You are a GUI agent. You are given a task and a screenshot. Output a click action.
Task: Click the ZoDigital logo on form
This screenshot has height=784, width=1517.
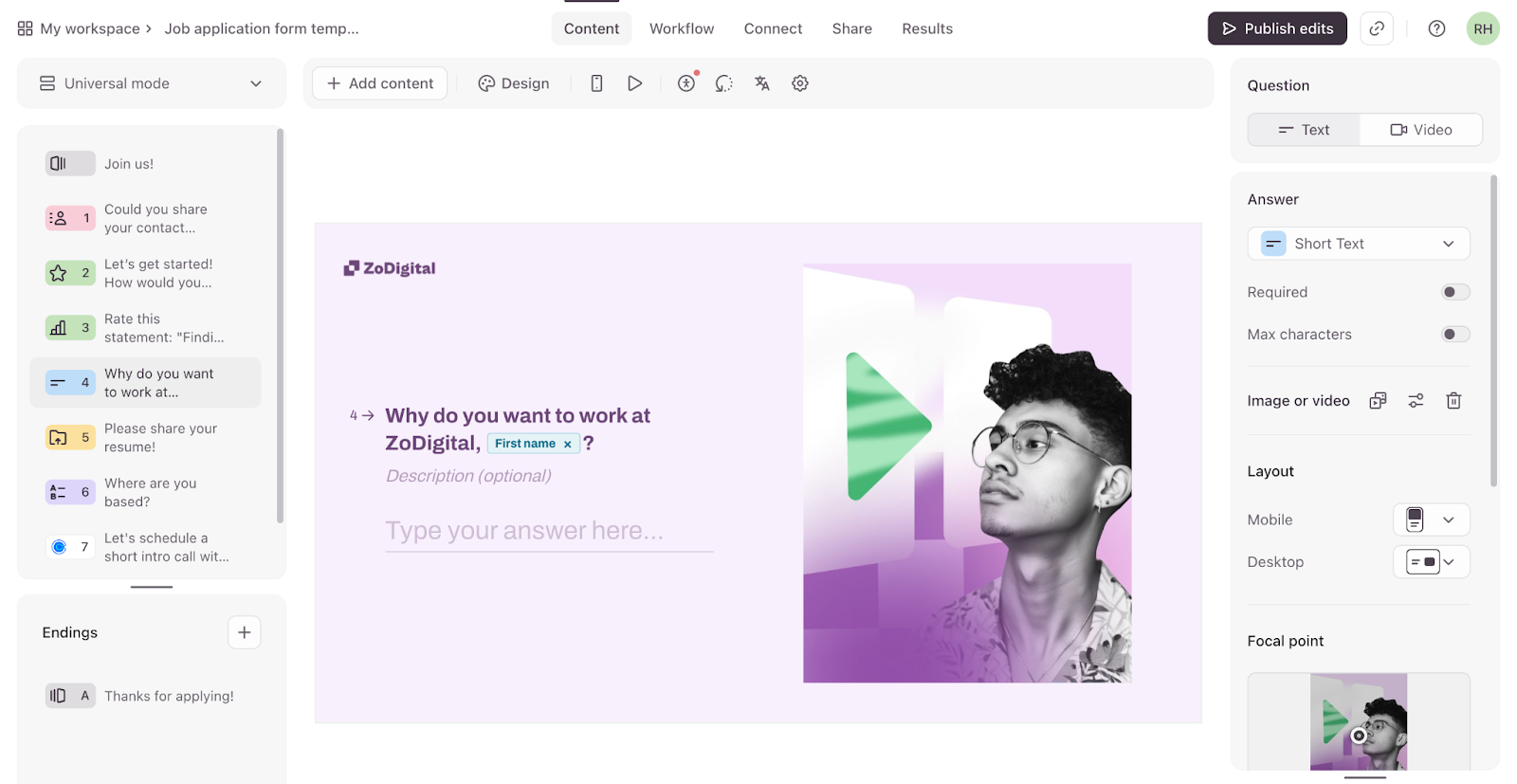390,268
